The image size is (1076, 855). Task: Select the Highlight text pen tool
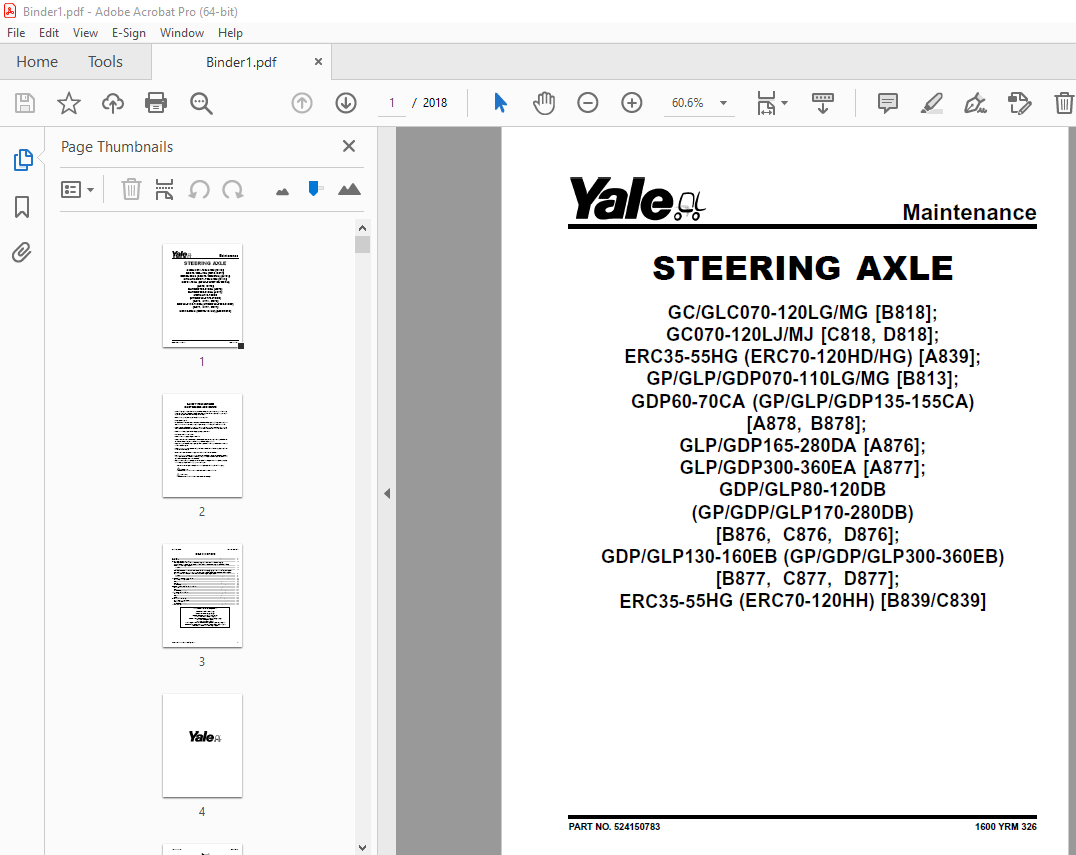pos(931,103)
